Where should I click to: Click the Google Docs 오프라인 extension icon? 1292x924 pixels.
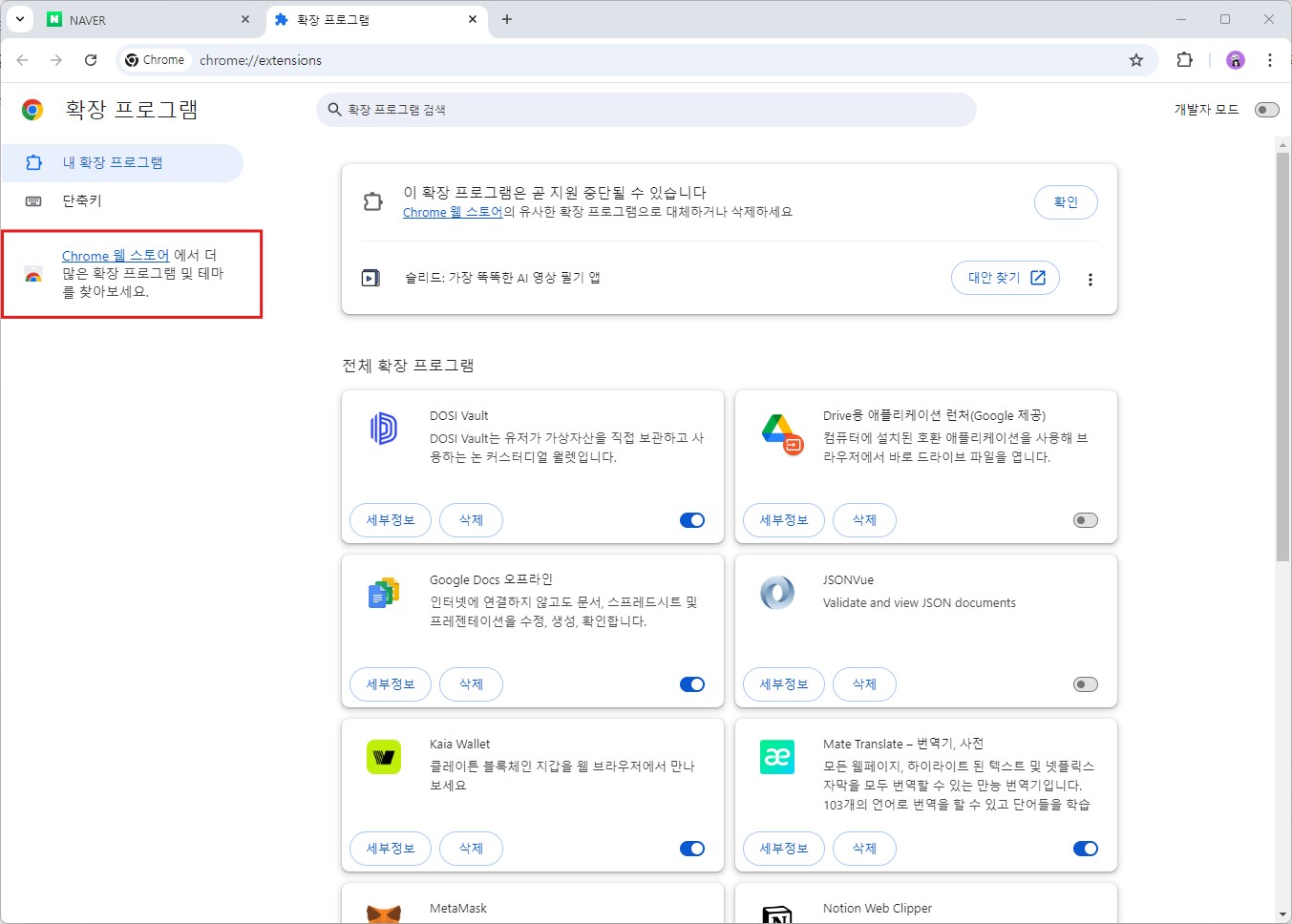click(x=383, y=593)
